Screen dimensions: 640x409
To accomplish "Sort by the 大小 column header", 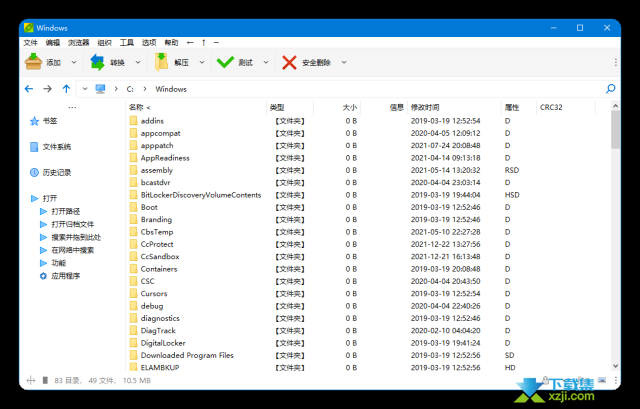I will click(337, 107).
